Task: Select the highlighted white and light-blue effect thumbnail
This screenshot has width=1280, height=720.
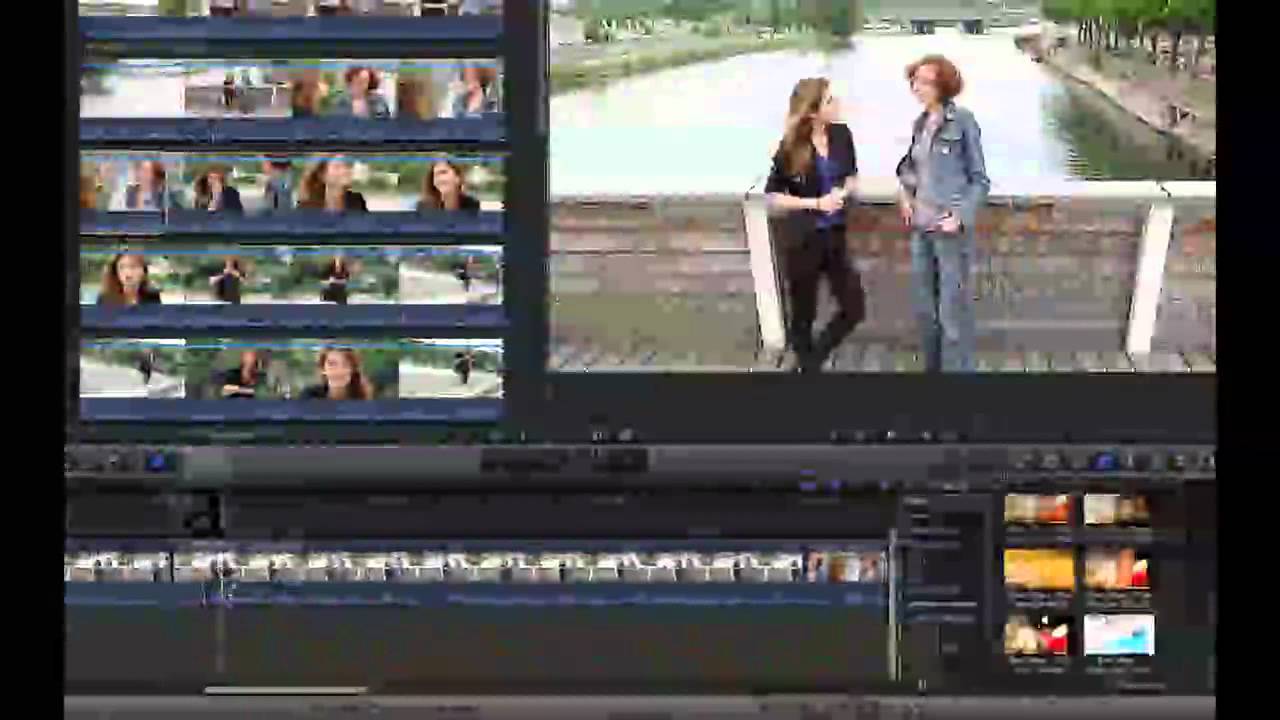Action: pos(1118,634)
